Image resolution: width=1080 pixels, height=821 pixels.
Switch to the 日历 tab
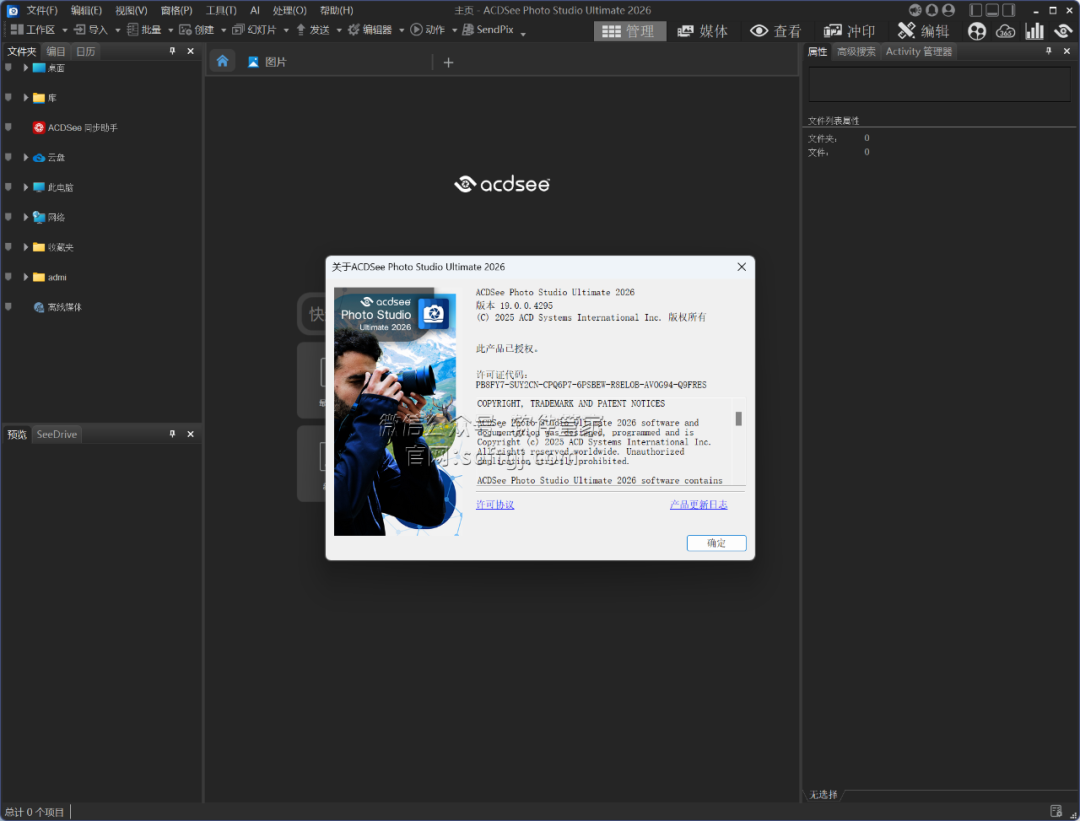pos(86,51)
